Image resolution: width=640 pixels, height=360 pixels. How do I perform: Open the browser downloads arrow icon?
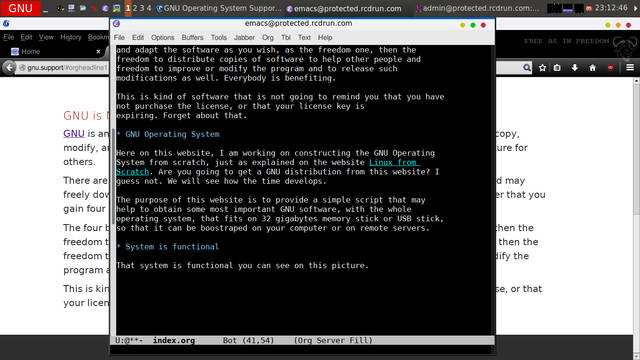pyautogui.click(x=575, y=68)
